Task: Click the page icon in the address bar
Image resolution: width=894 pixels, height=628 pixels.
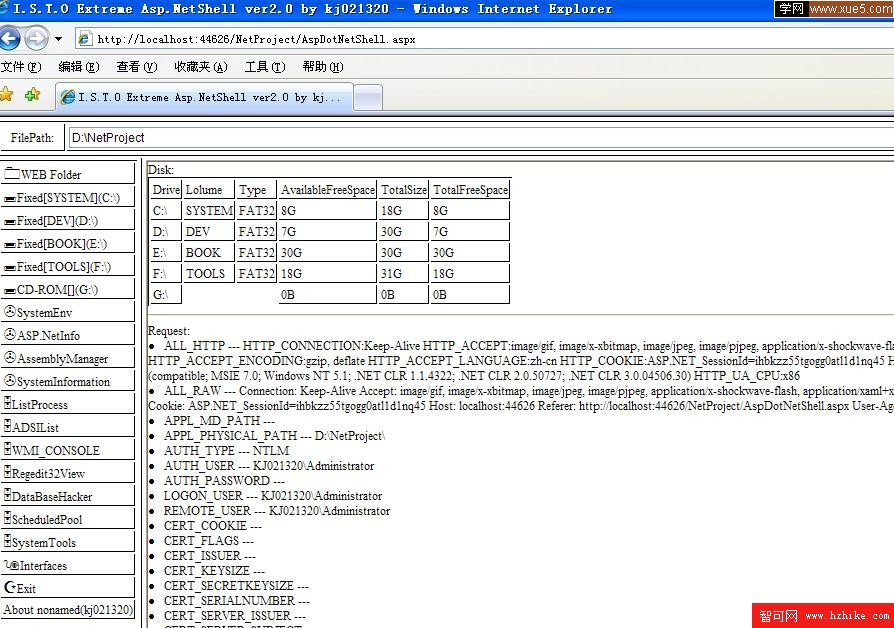Action: point(84,39)
